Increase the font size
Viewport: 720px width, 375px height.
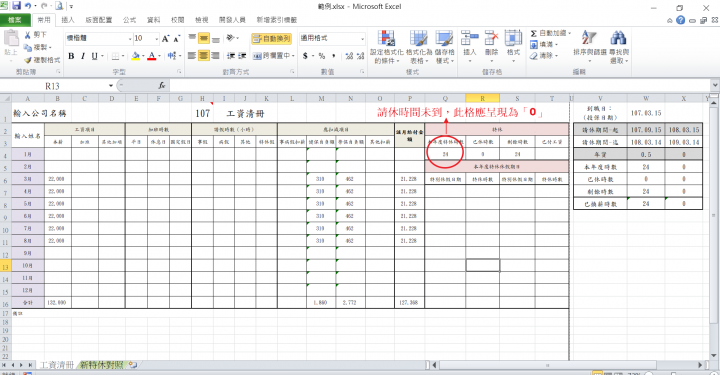pos(165,39)
